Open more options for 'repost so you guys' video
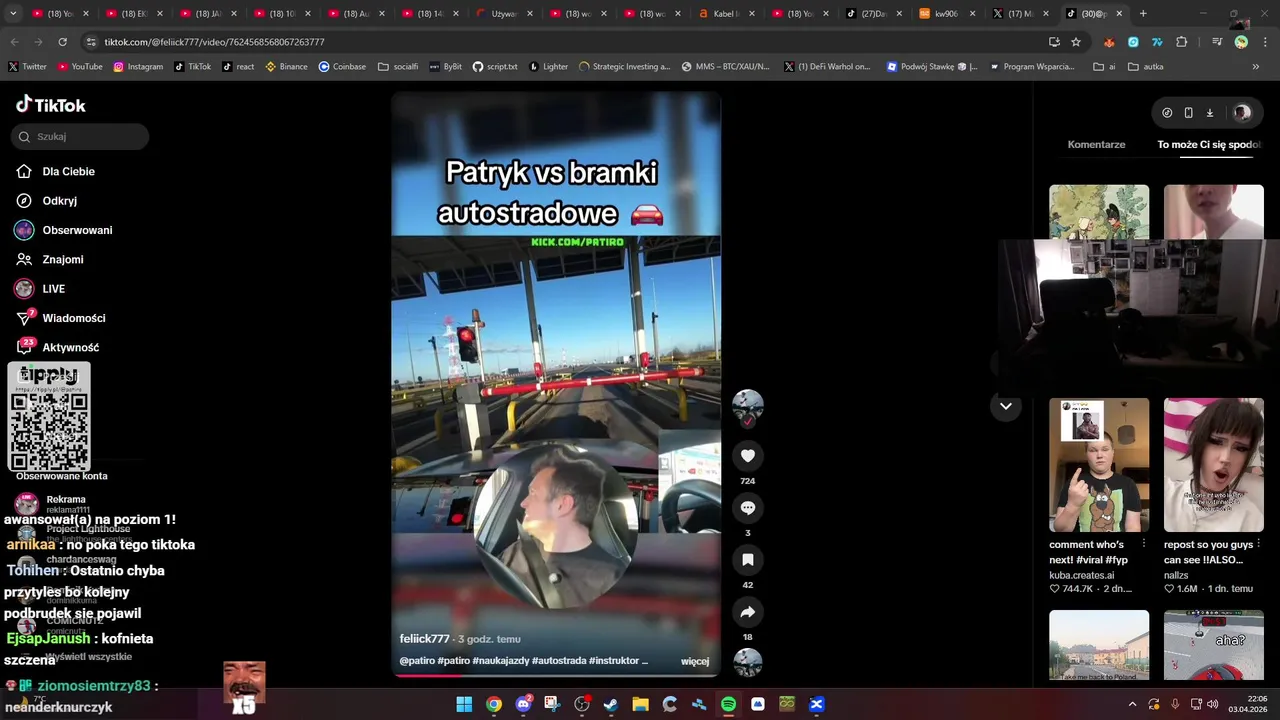The width and height of the screenshot is (1280, 720). click(1258, 544)
